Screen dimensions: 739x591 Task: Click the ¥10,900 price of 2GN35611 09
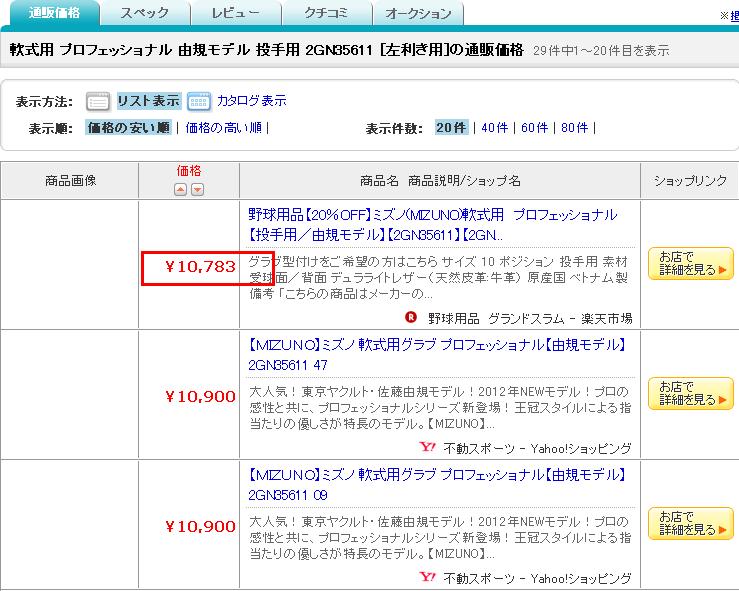(x=200, y=526)
